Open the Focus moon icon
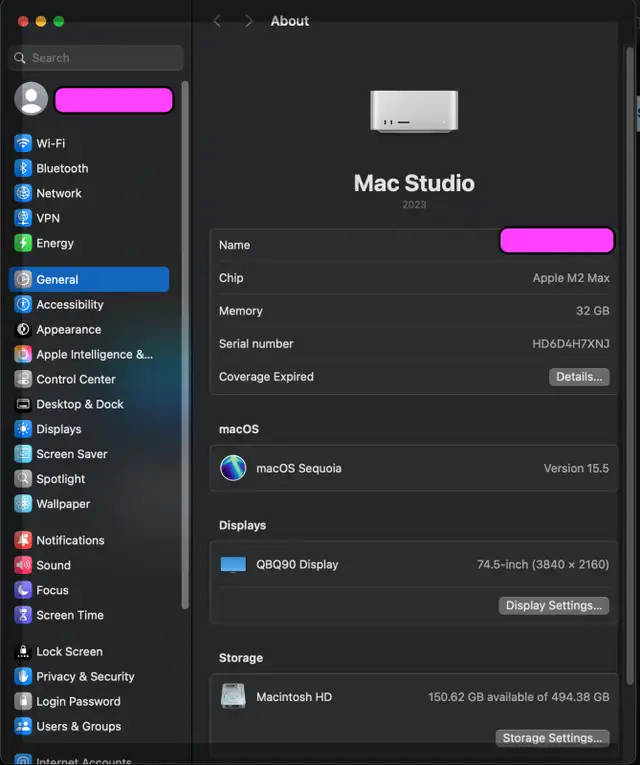640x765 pixels. tap(23, 590)
